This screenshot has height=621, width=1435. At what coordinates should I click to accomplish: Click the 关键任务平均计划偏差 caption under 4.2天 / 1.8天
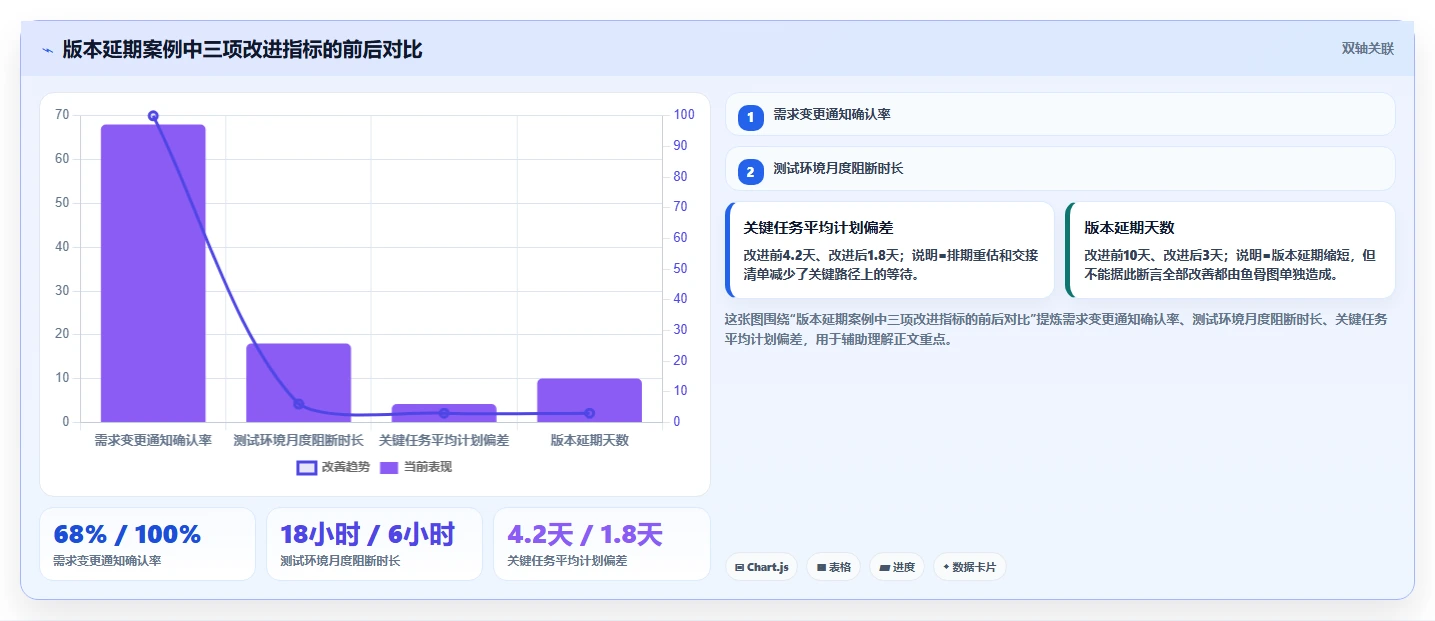[x=567, y=561]
